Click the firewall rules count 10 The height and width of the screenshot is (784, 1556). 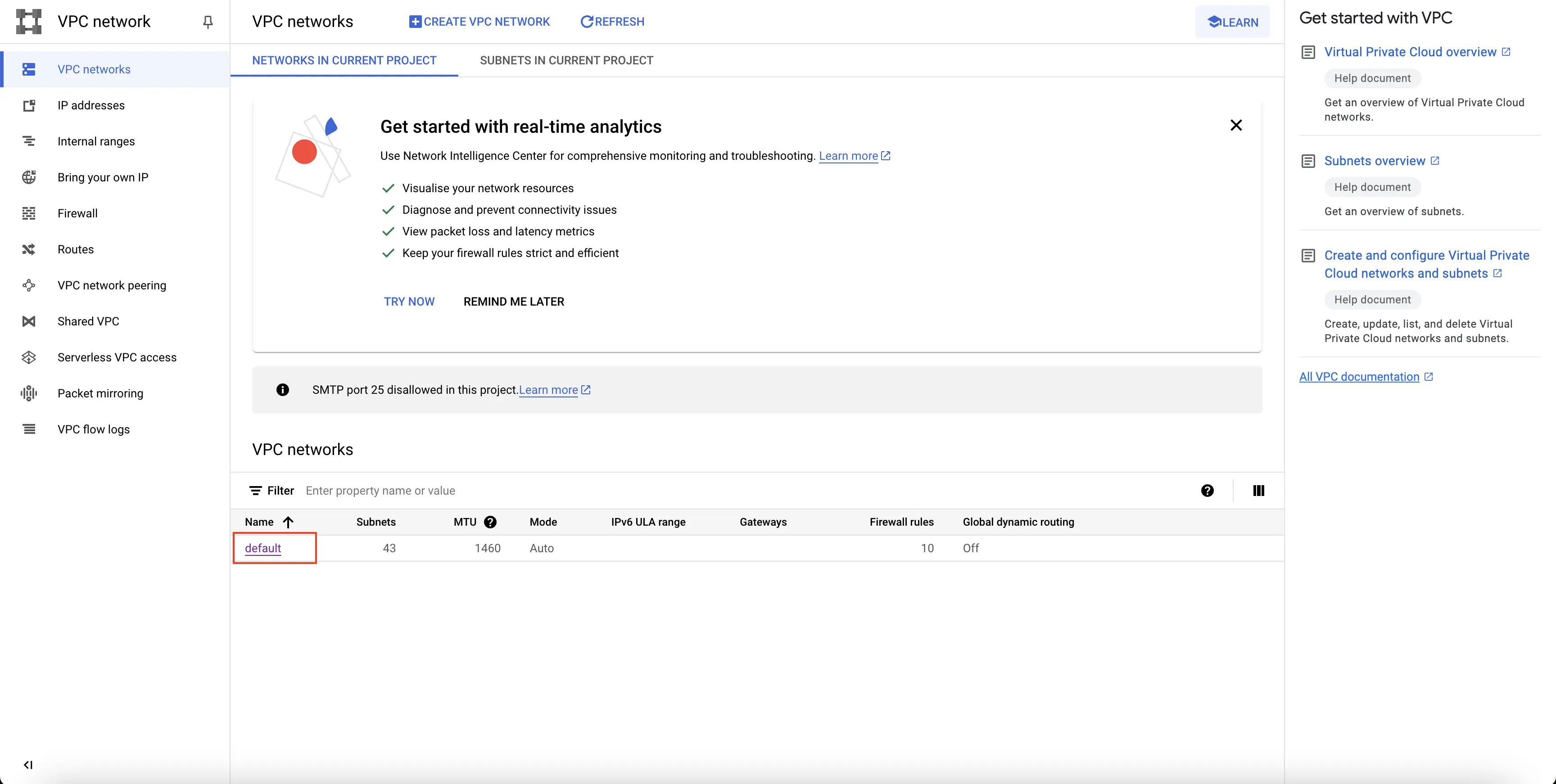[x=927, y=549]
